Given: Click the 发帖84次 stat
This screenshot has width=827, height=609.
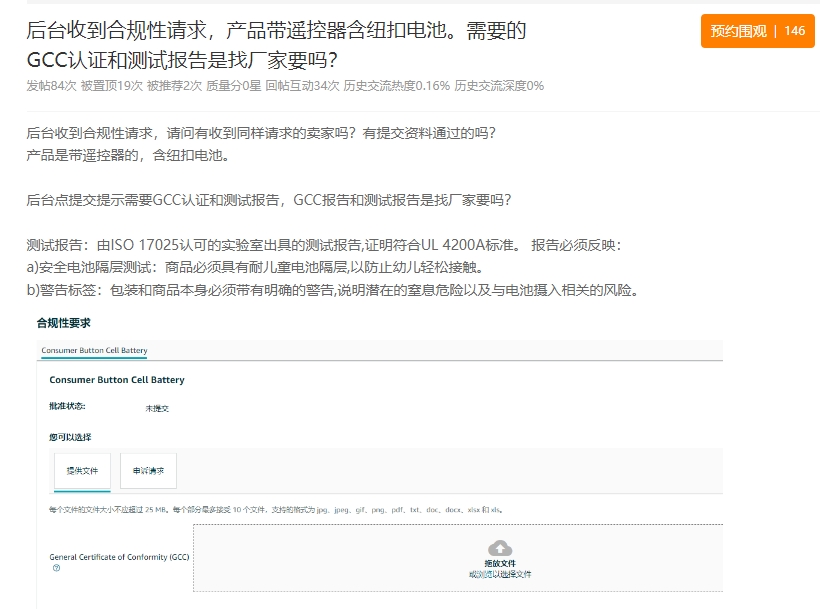Looking at the screenshot, I should [x=51, y=86].
